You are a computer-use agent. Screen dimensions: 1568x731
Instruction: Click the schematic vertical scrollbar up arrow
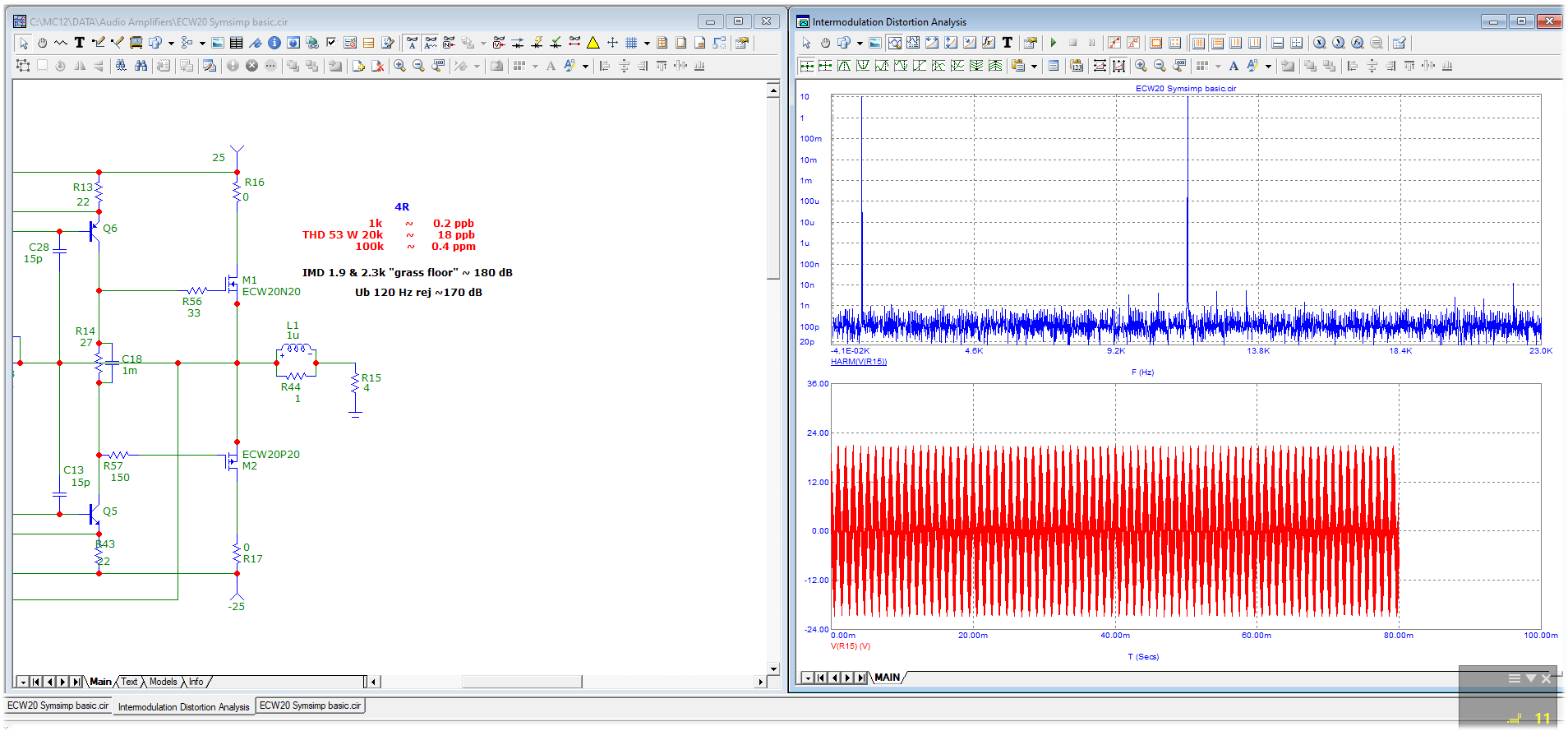[773, 90]
